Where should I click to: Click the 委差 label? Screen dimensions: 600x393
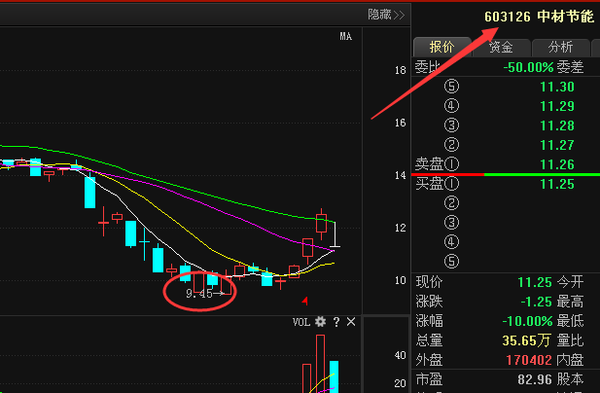click(x=570, y=67)
